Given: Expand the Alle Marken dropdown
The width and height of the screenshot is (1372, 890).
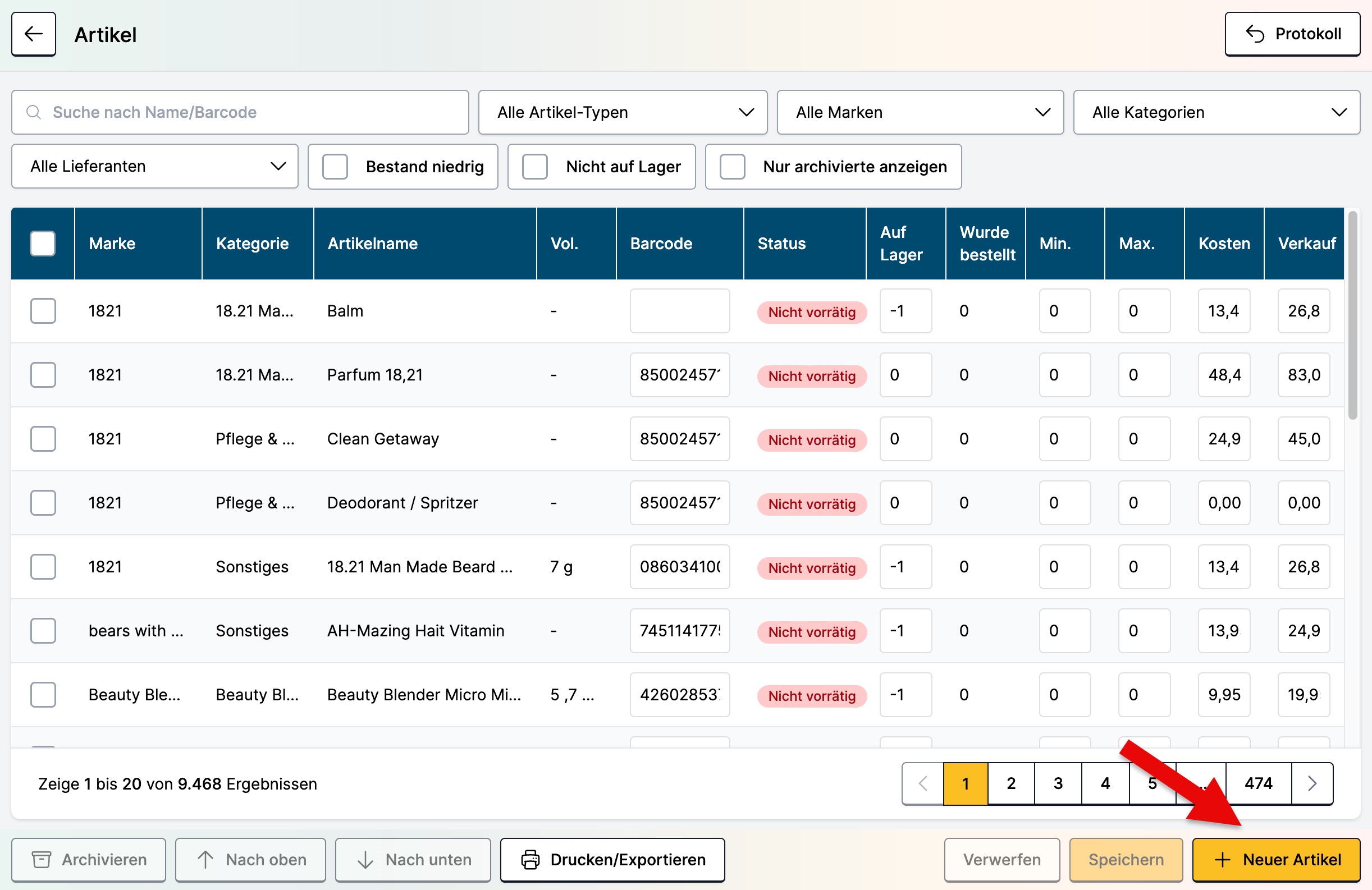Looking at the screenshot, I should point(920,112).
